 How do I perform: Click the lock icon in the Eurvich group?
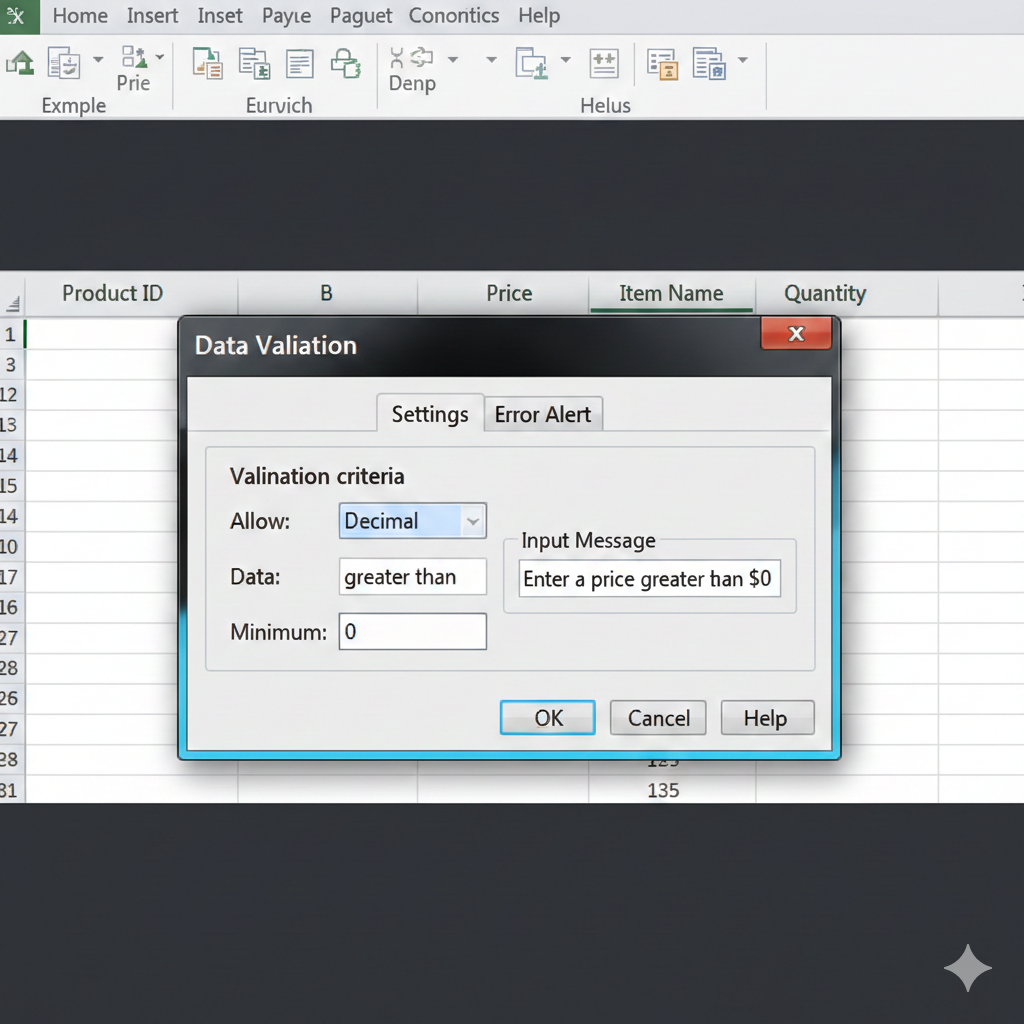[x=347, y=62]
